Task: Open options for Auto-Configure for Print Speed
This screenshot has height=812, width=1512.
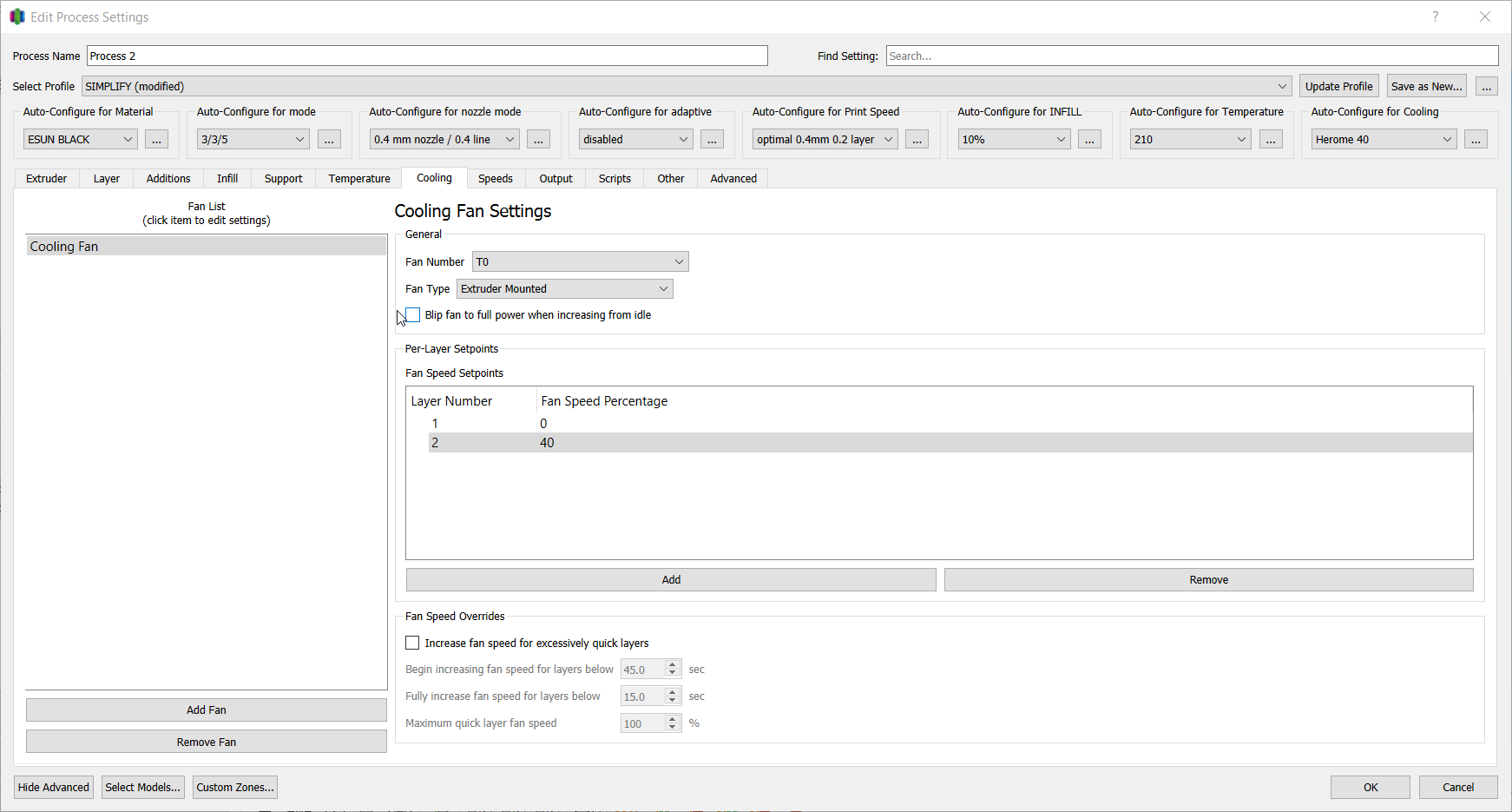Action: tap(917, 139)
